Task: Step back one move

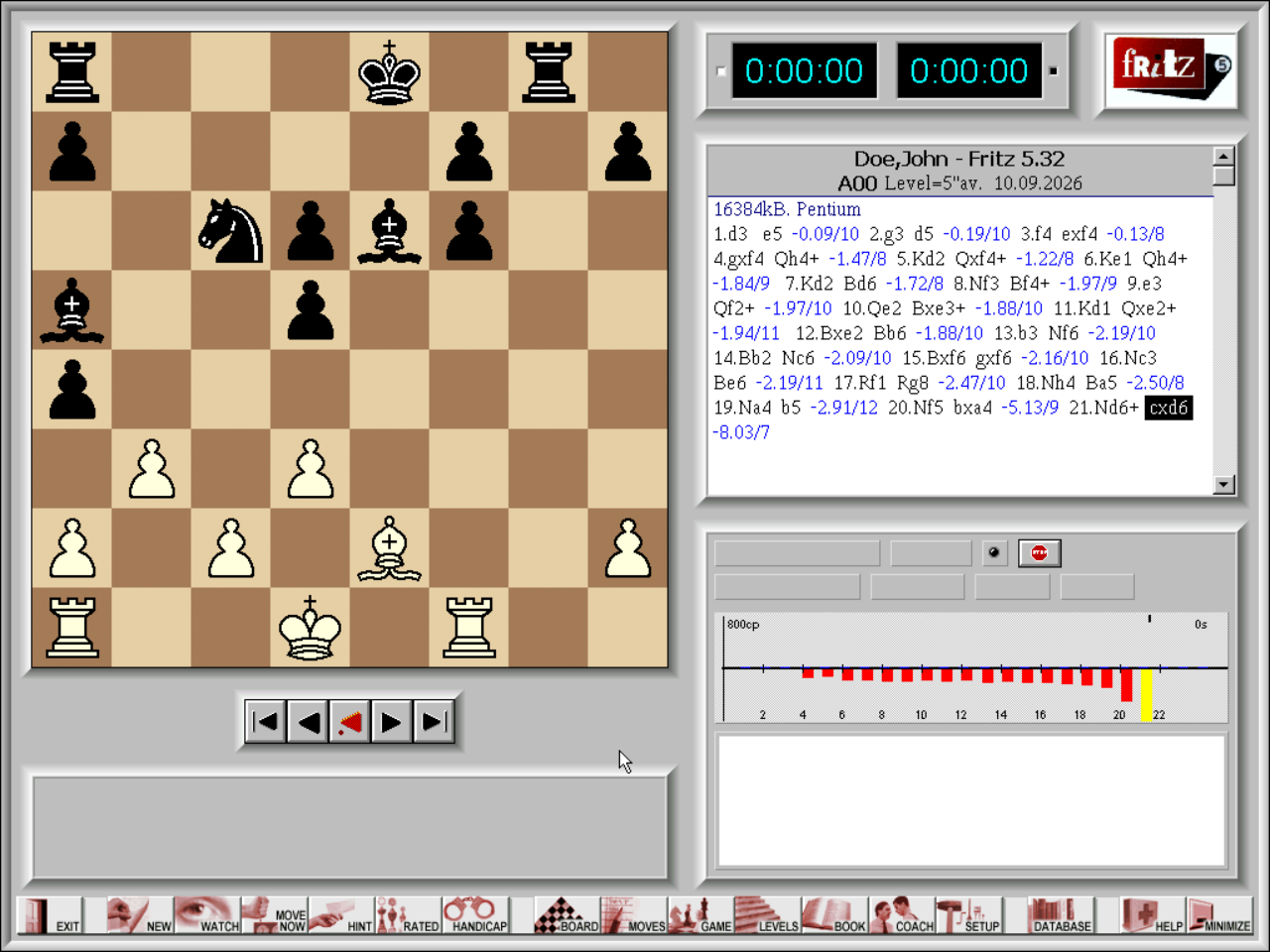Action: pos(308,722)
